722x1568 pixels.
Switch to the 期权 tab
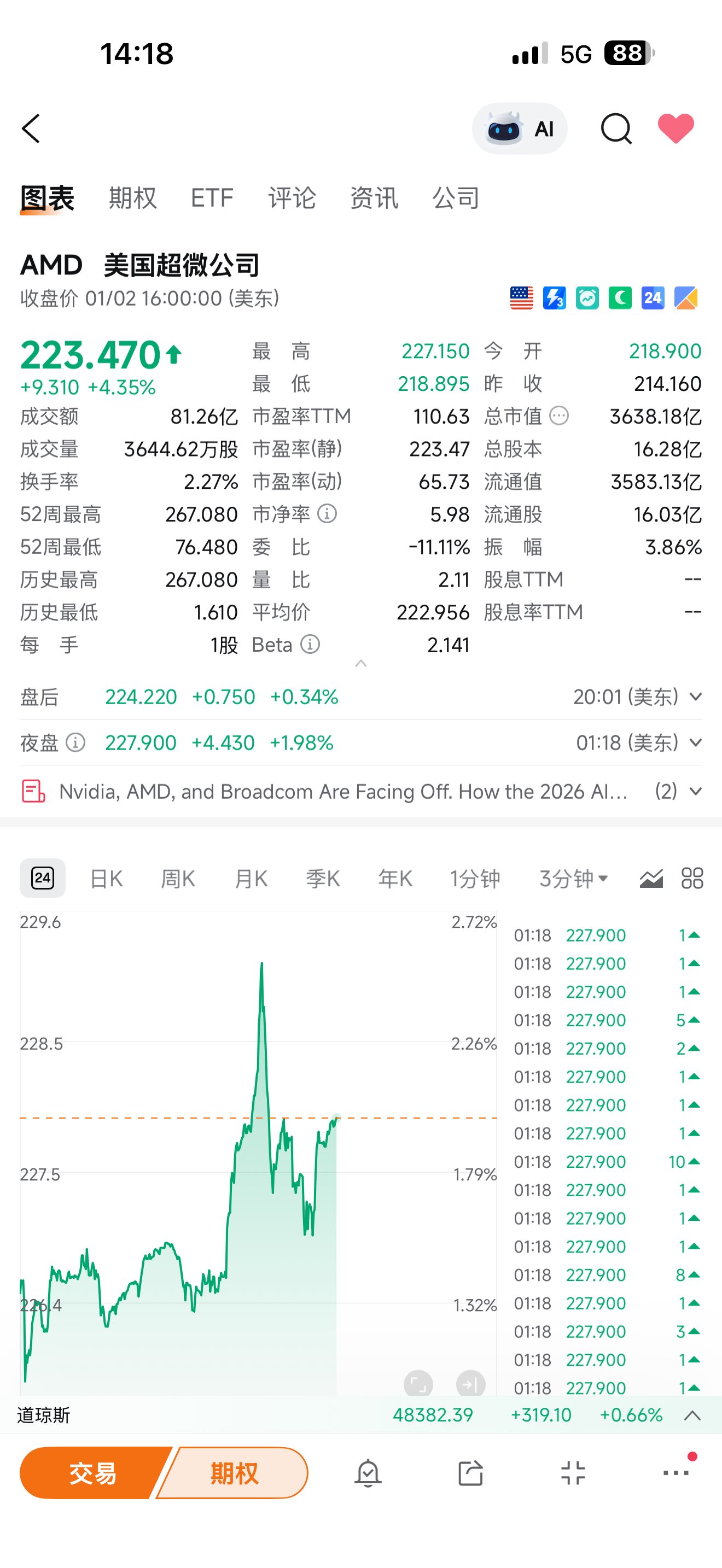click(x=133, y=198)
